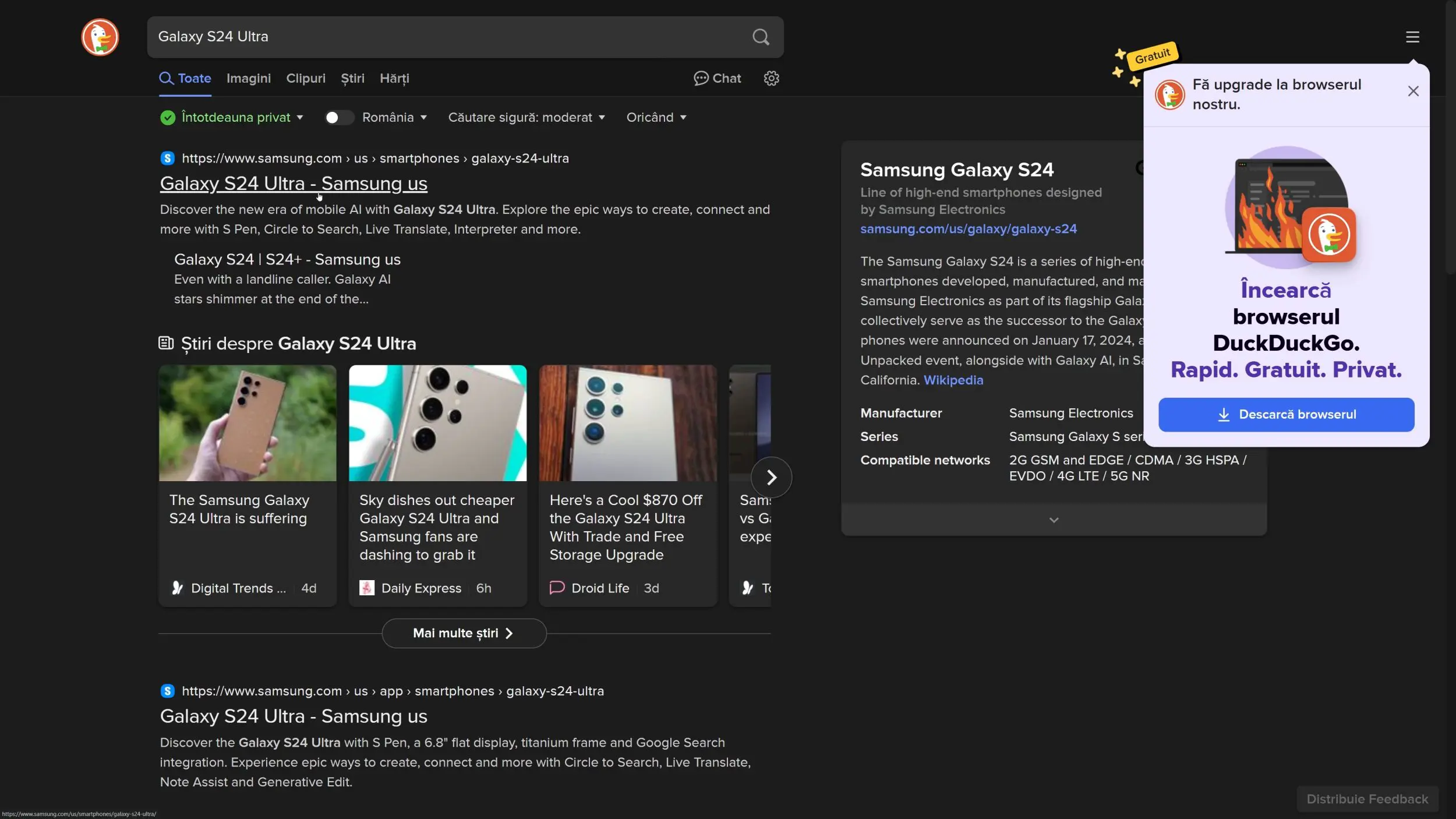
Task: Open the second Galaxy S24 Ultra - Samsung us result
Action: tap(294, 716)
